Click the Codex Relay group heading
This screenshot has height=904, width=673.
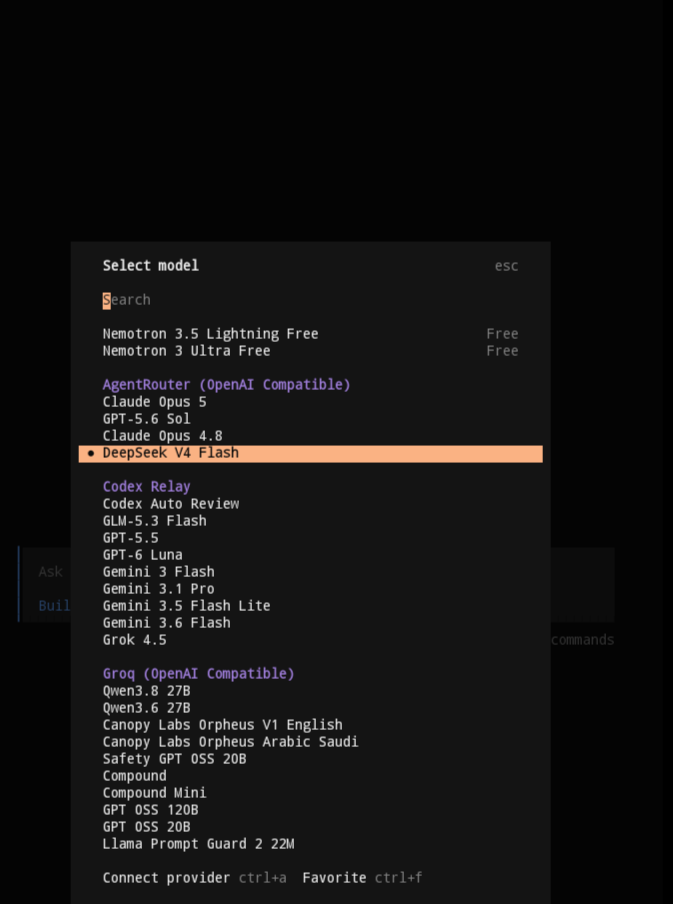pyautogui.click(x=146, y=487)
